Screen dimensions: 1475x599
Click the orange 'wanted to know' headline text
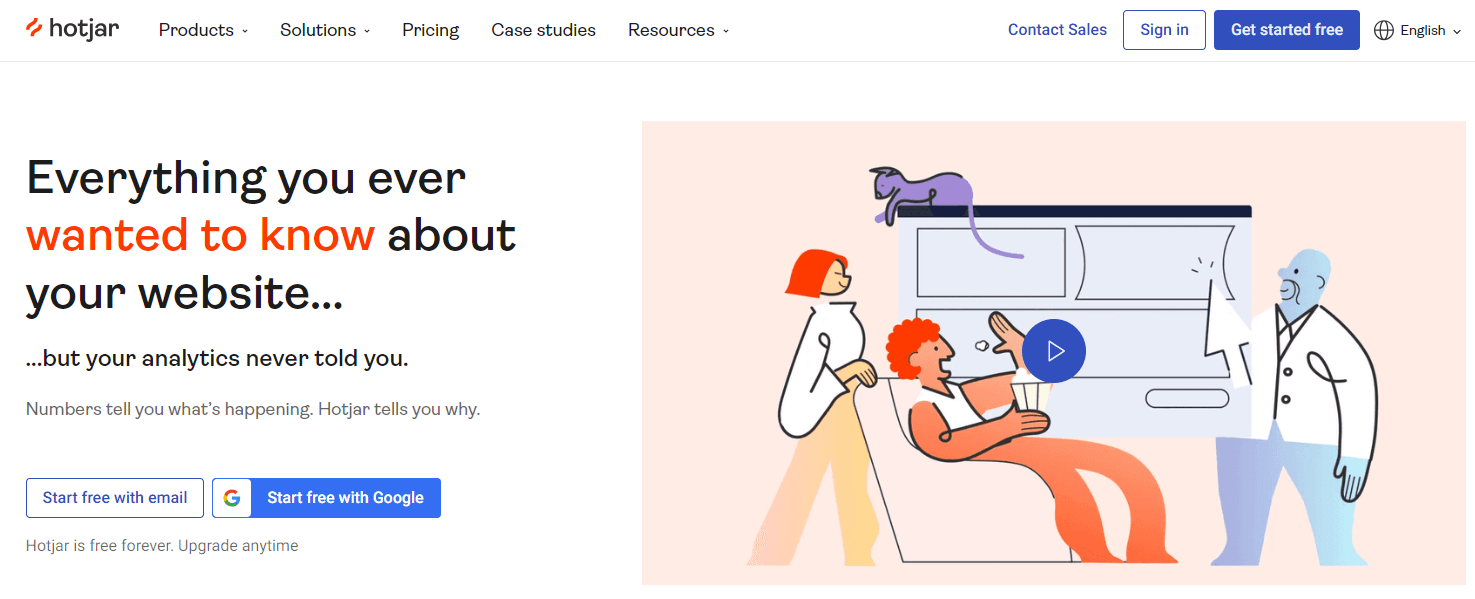(x=200, y=235)
